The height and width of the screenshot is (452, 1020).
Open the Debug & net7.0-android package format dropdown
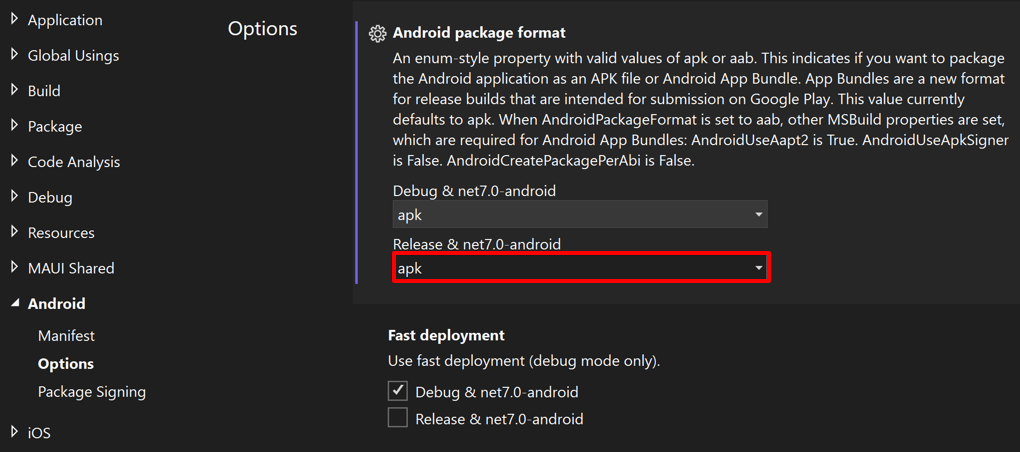pos(580,215)
